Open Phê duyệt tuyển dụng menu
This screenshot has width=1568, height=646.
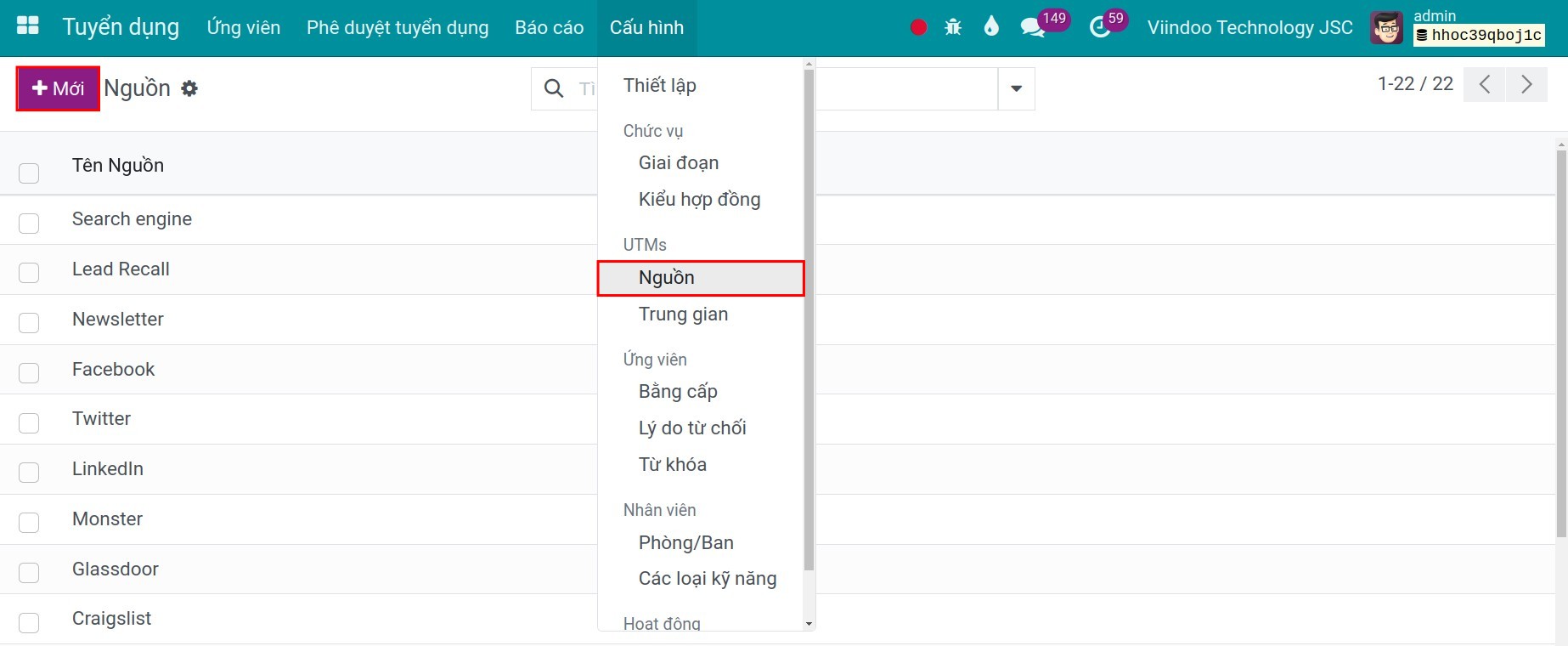(x=398, y=28)
